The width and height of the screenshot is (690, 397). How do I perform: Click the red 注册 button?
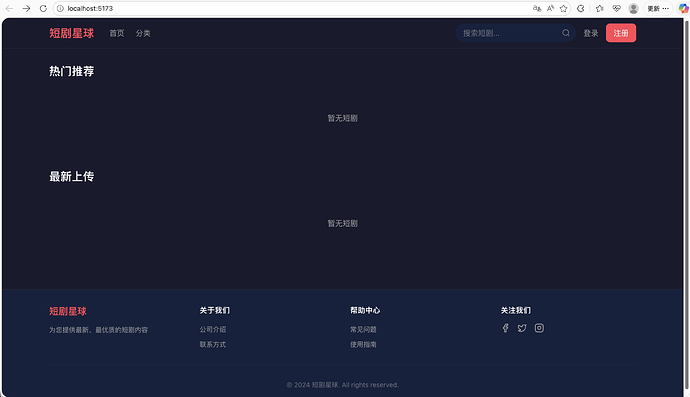tap(621, 33)
